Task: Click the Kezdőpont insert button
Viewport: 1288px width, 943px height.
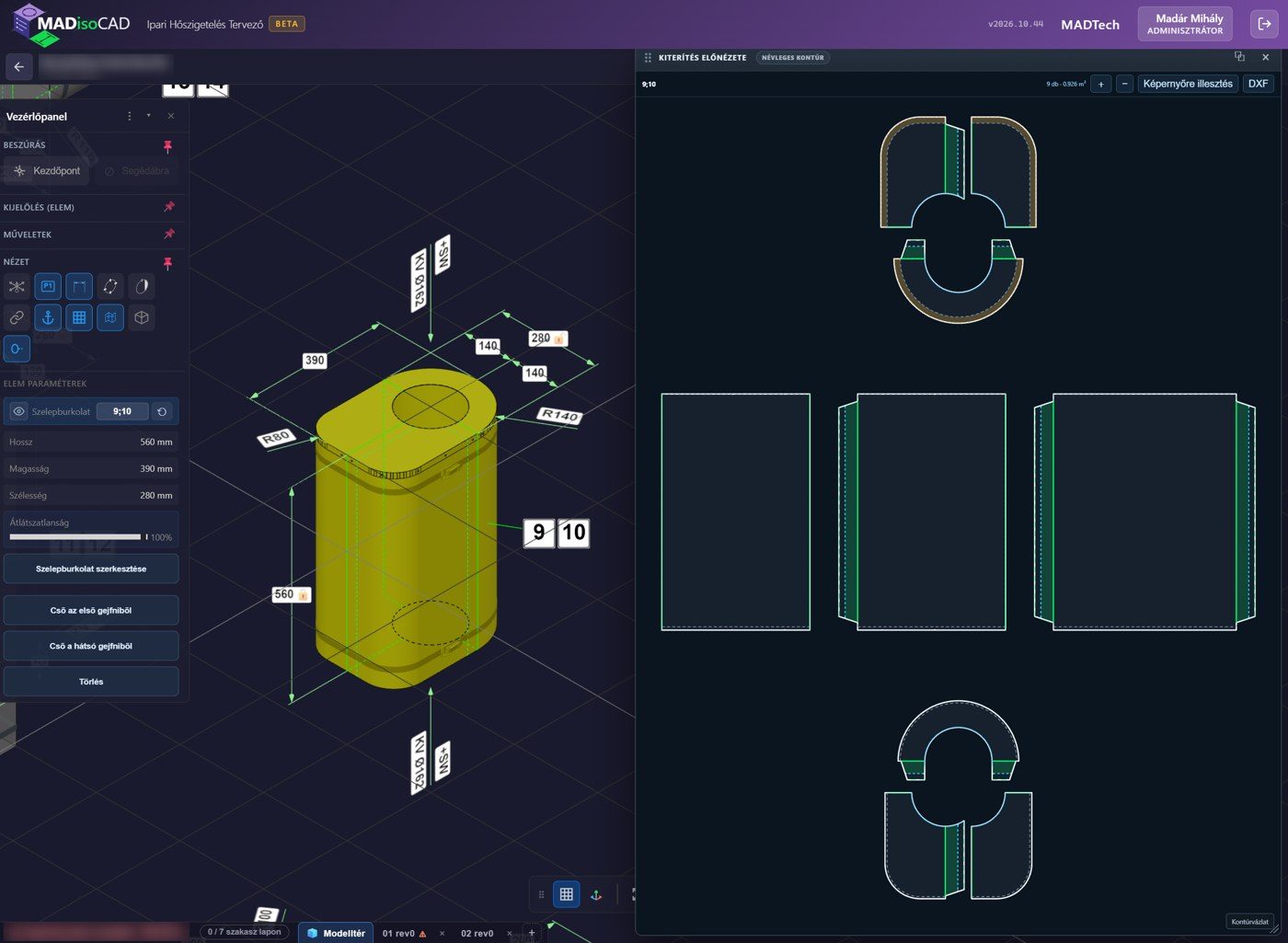Action: pos(47,171)
